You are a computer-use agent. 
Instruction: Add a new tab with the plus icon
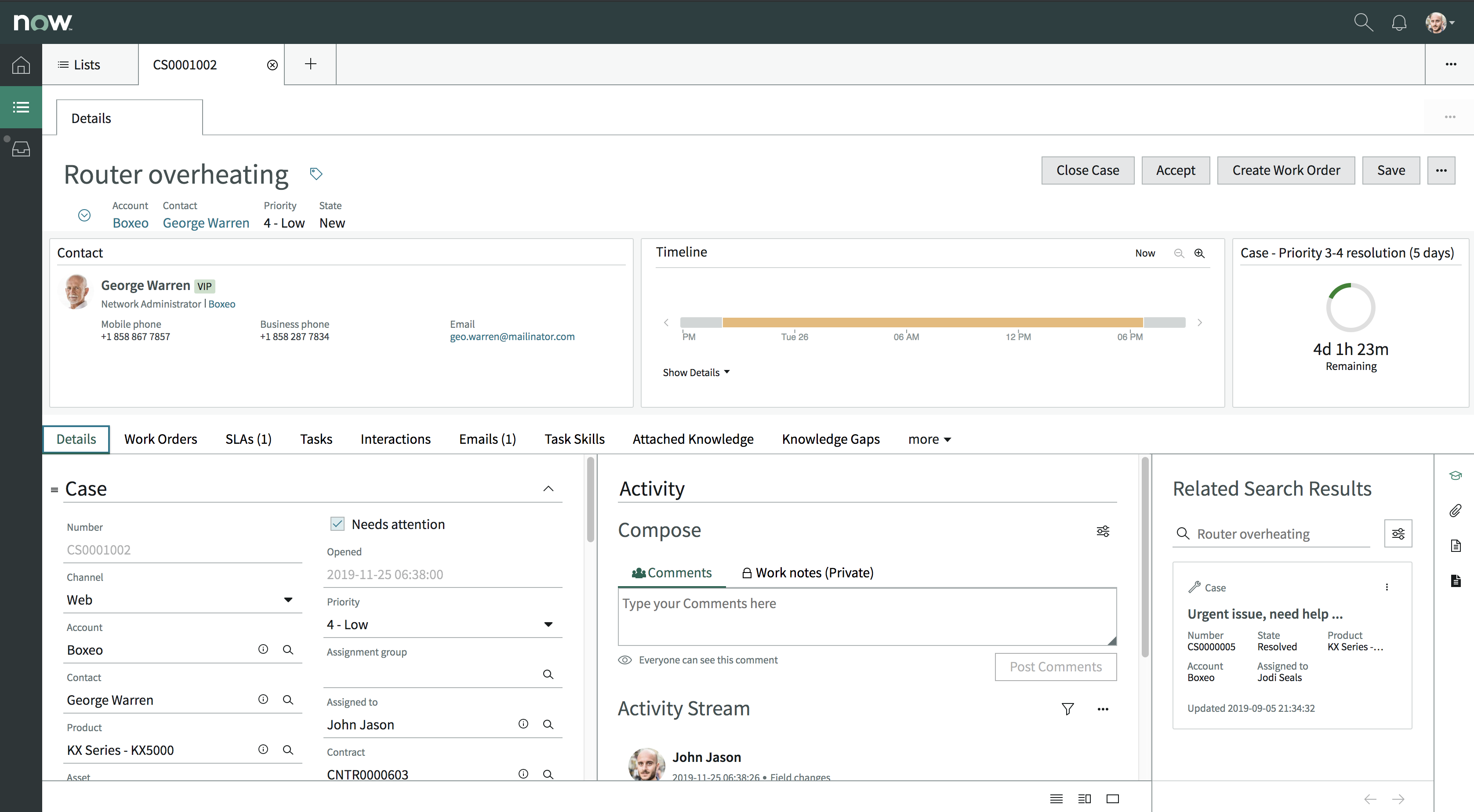coord(311,64)
